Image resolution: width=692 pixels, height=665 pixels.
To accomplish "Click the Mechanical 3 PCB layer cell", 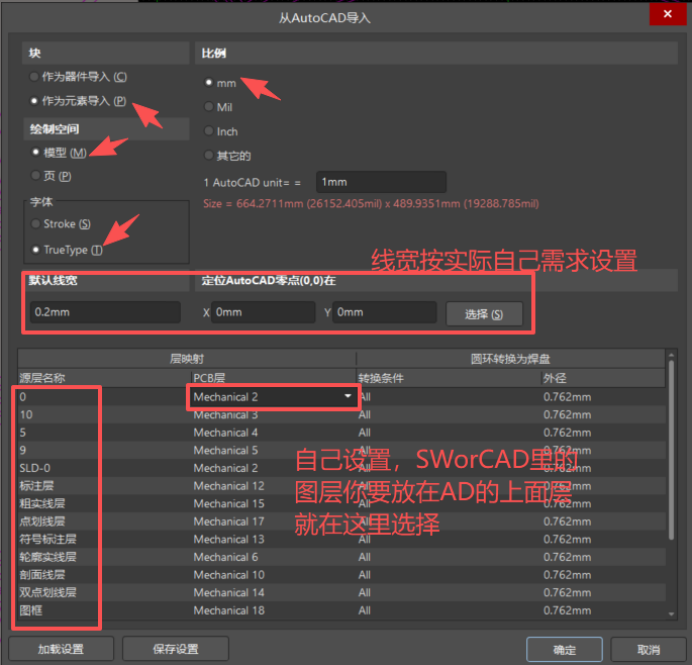I will (226, 415).
